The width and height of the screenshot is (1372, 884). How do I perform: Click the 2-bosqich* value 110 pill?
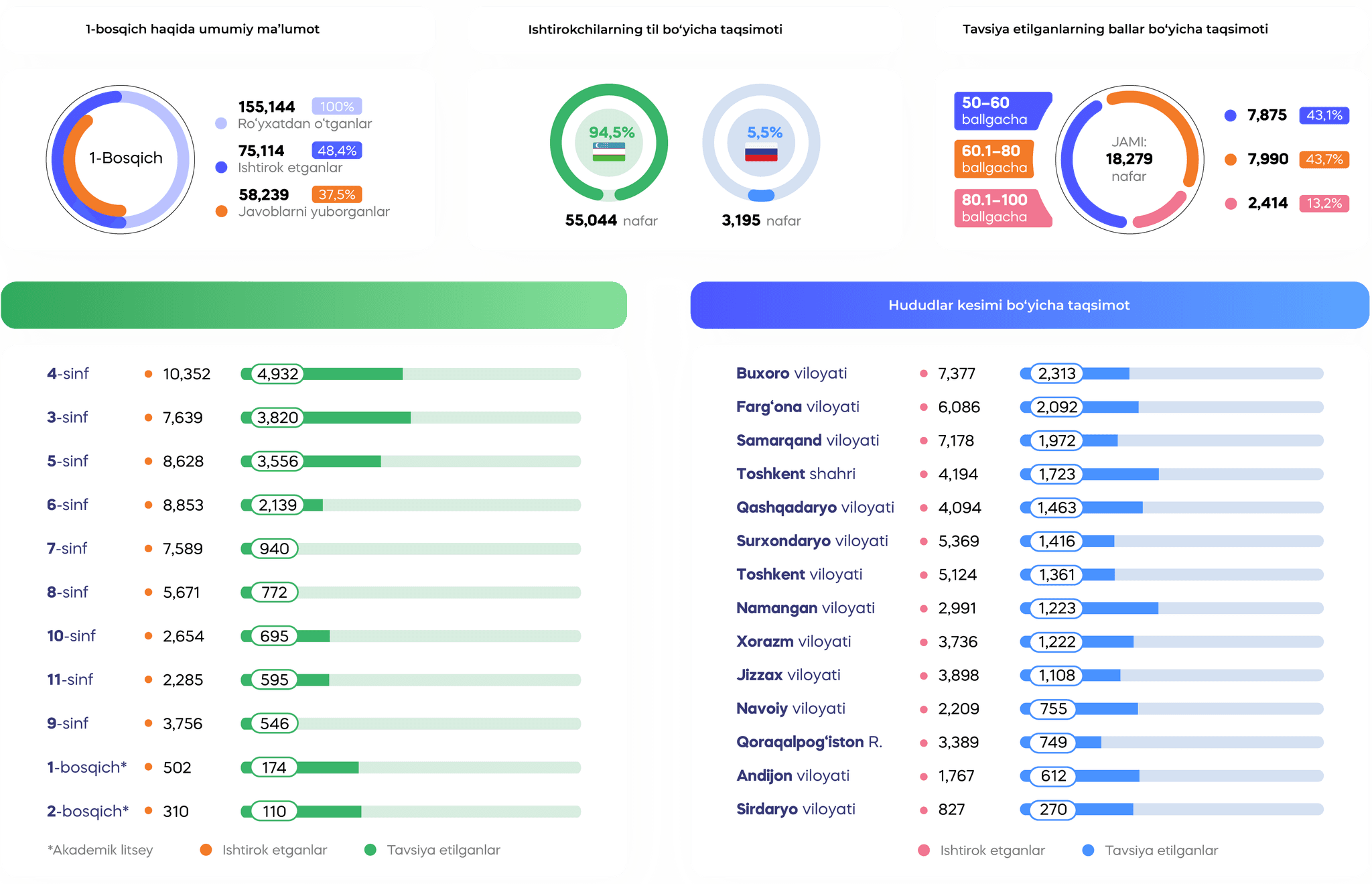click(274, 812)
